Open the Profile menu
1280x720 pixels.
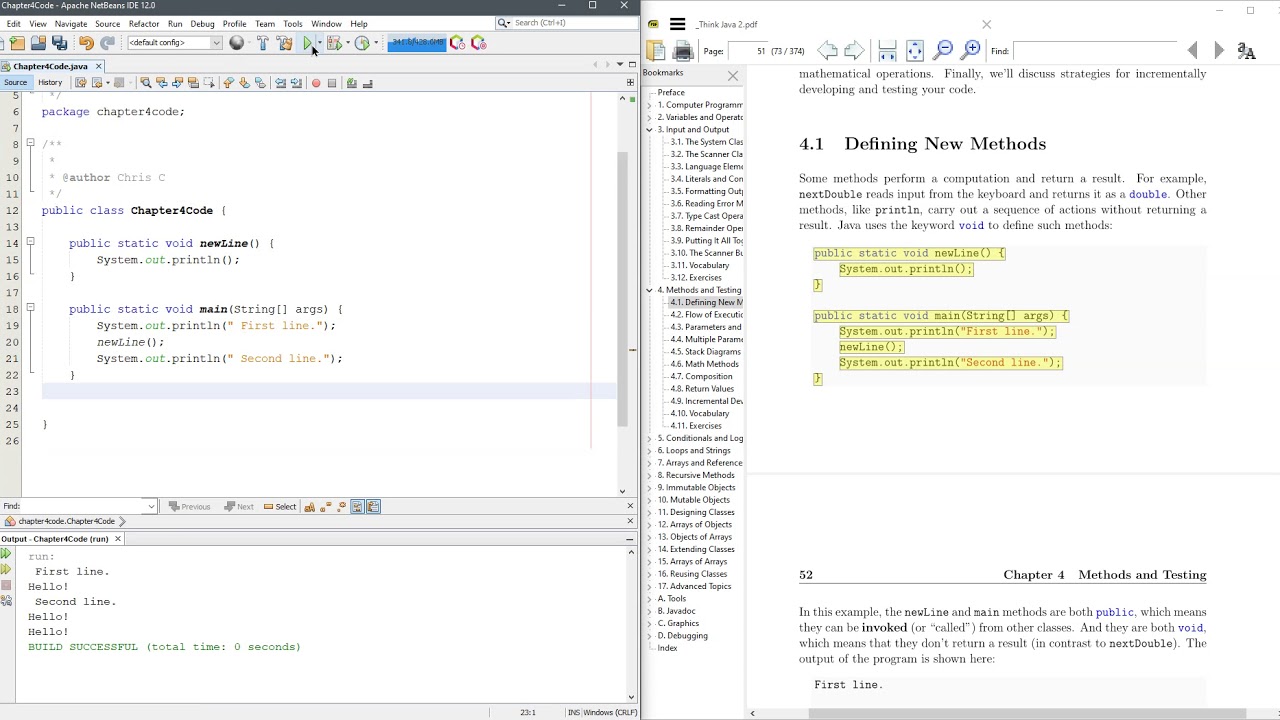[x=235, y=24]
